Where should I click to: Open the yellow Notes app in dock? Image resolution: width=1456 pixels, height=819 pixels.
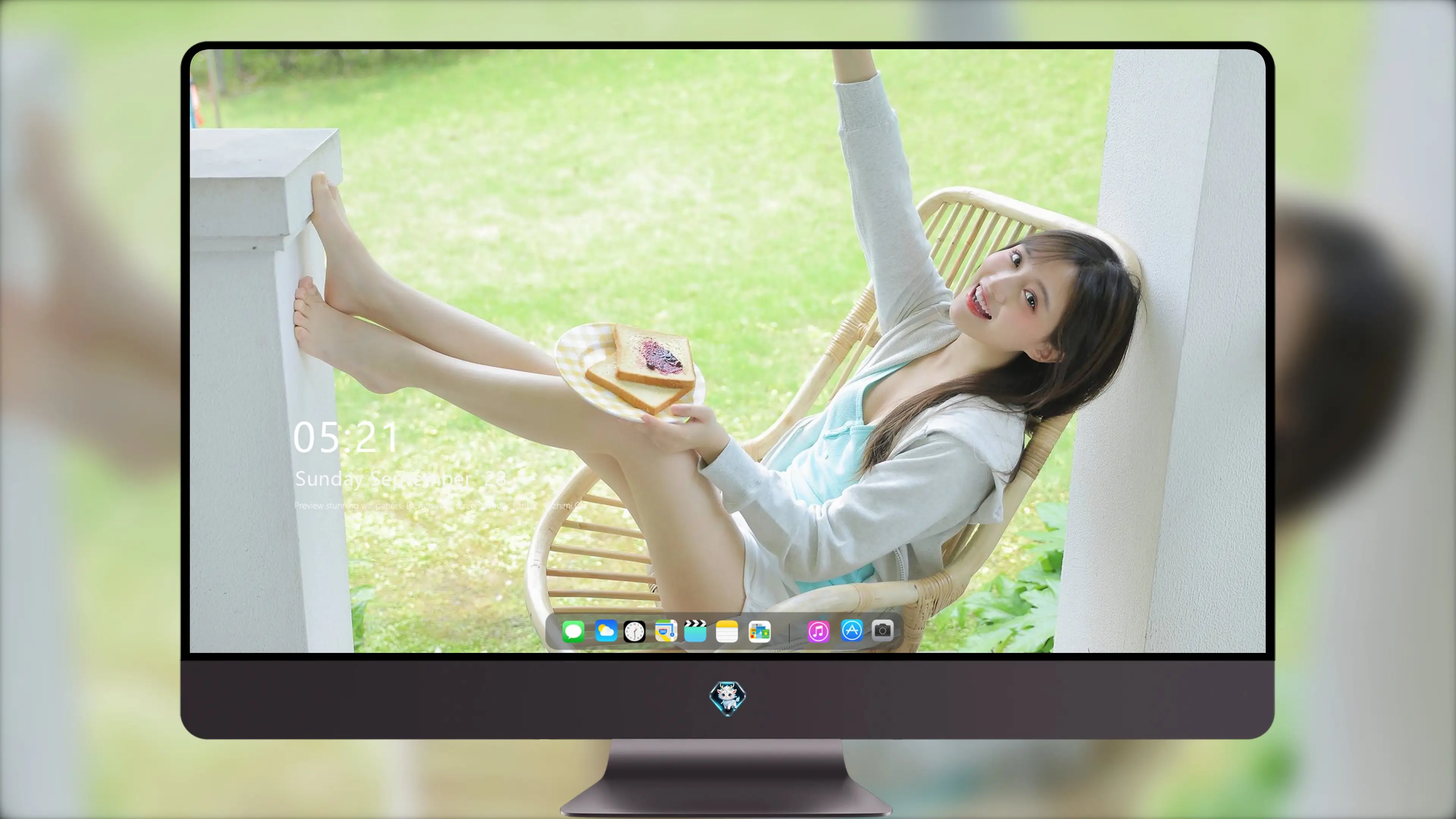(x=727, y=631)
